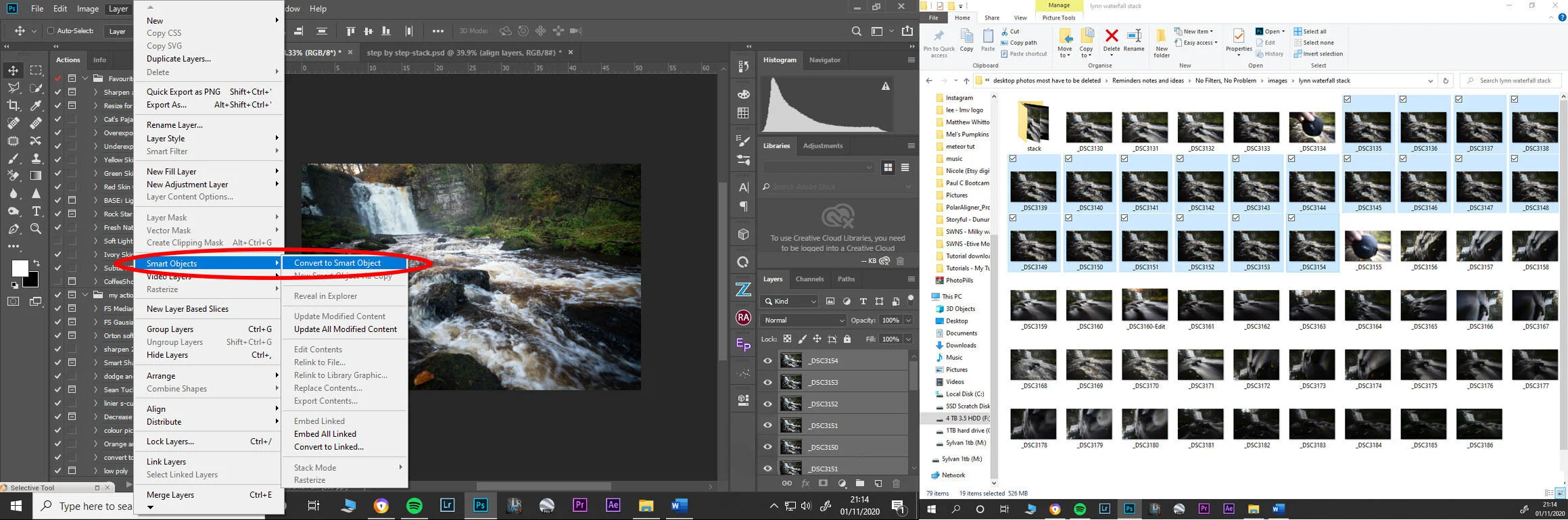Select the Crop tool
This screenshot has height=520, width=1568.
pos(14,105)
